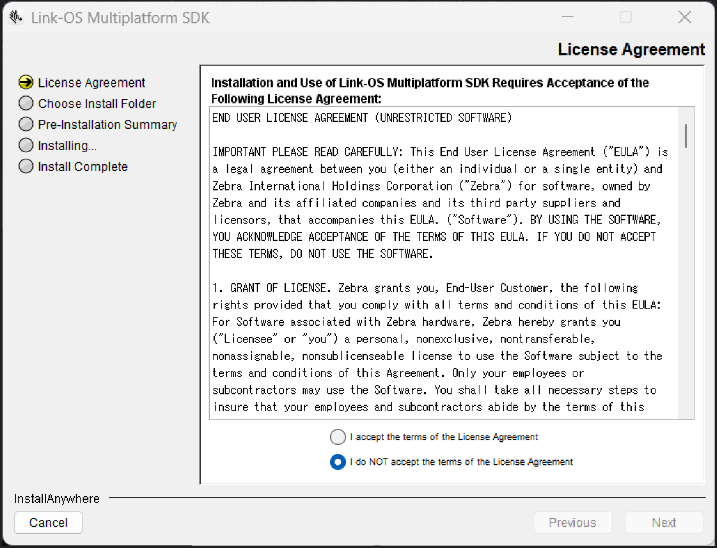Click the license text scrollbar thumb
Screen dimensions: 717x548
point(686,135)
